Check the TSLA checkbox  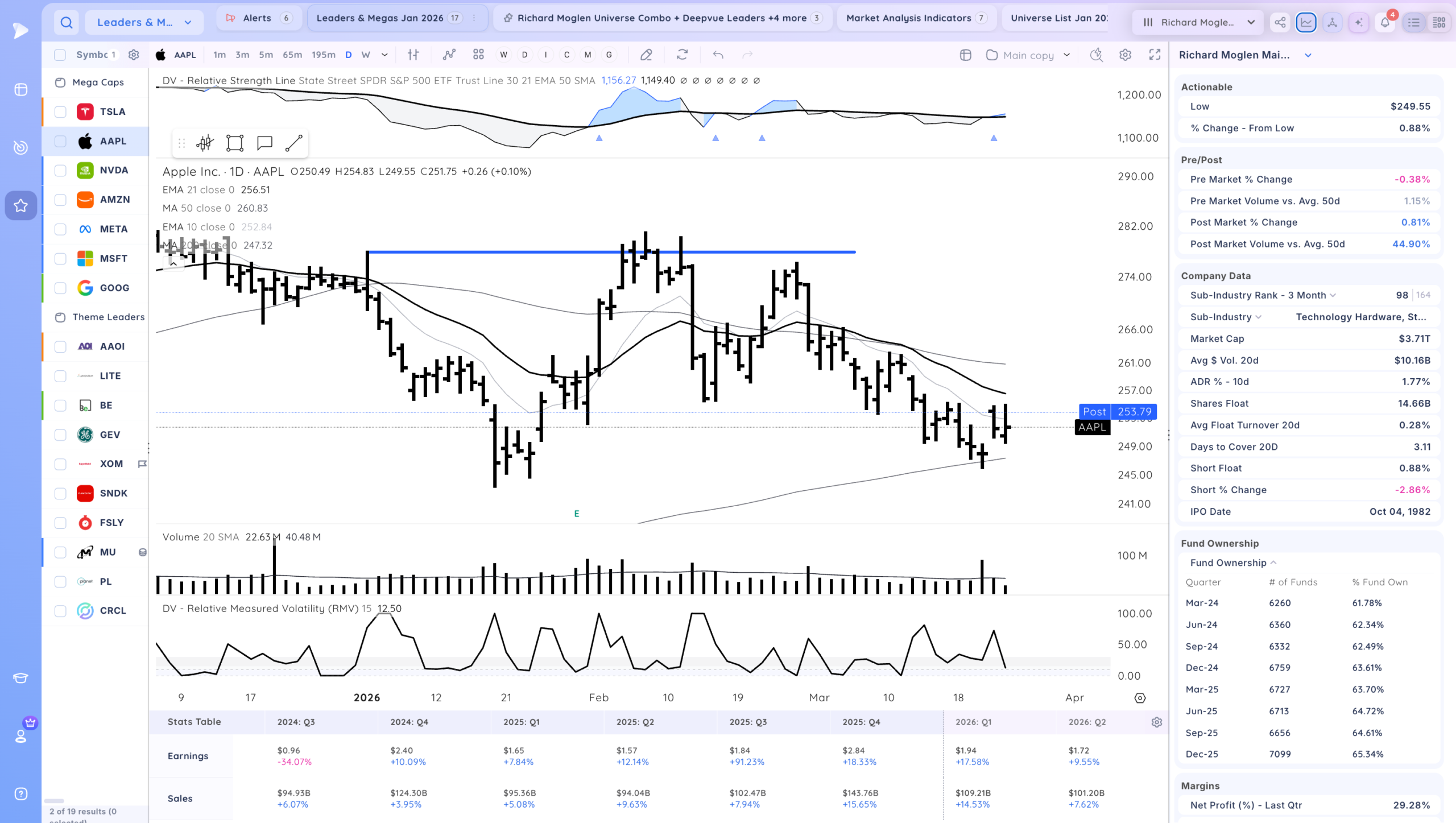tap(60, 112)
